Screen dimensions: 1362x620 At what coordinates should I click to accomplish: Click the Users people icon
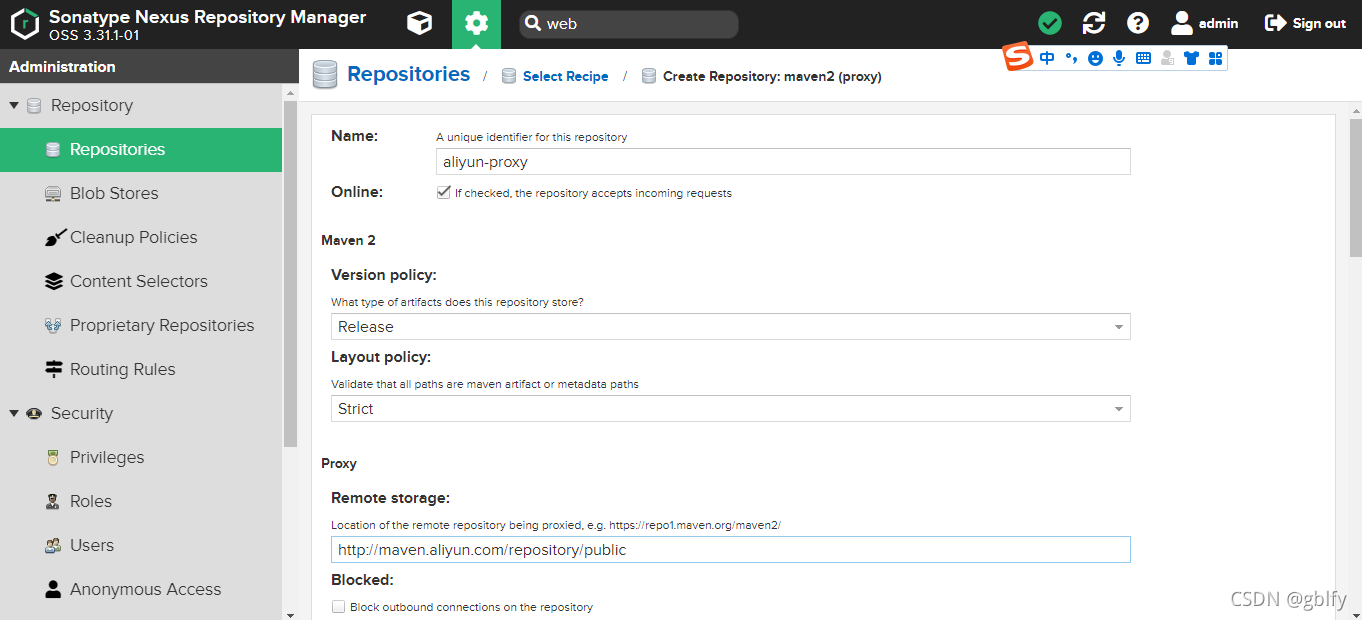[54, 546]
